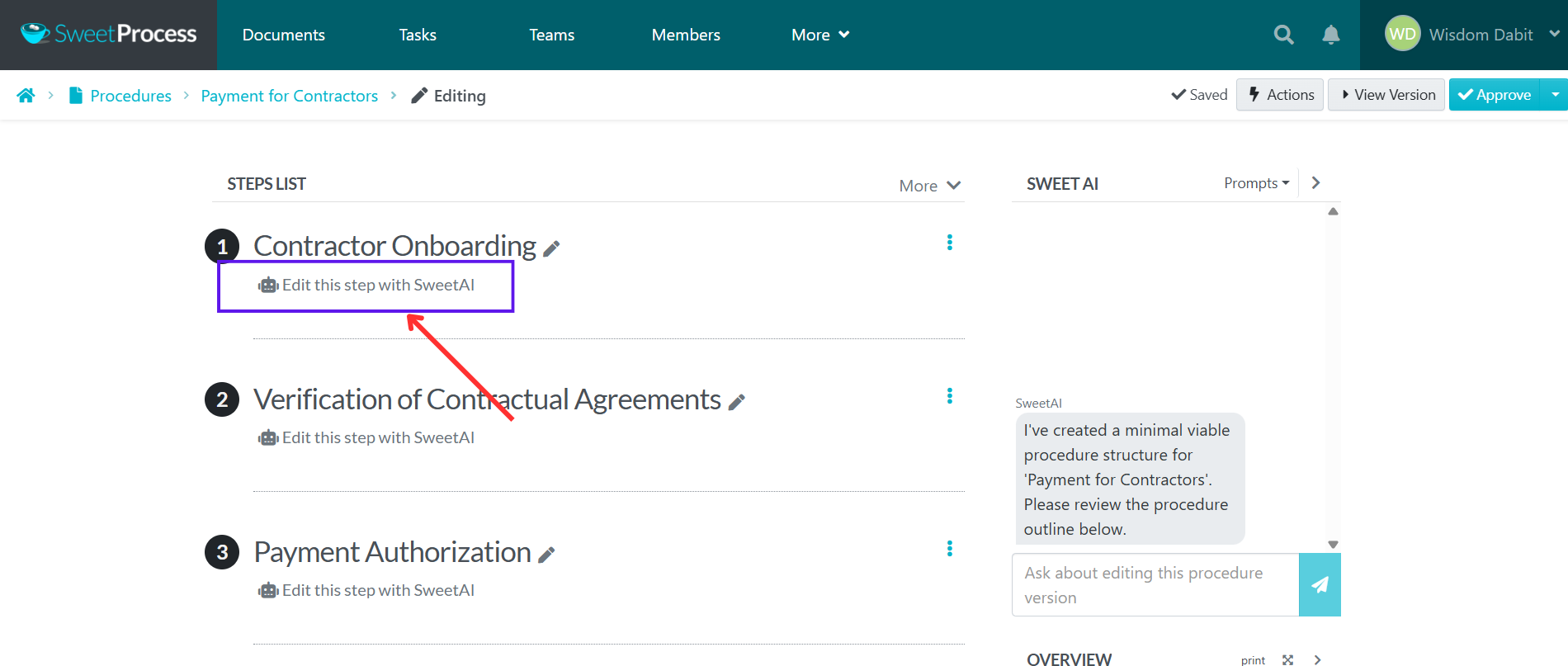
Task: Go to the Teams page
Action: point(552,35)
